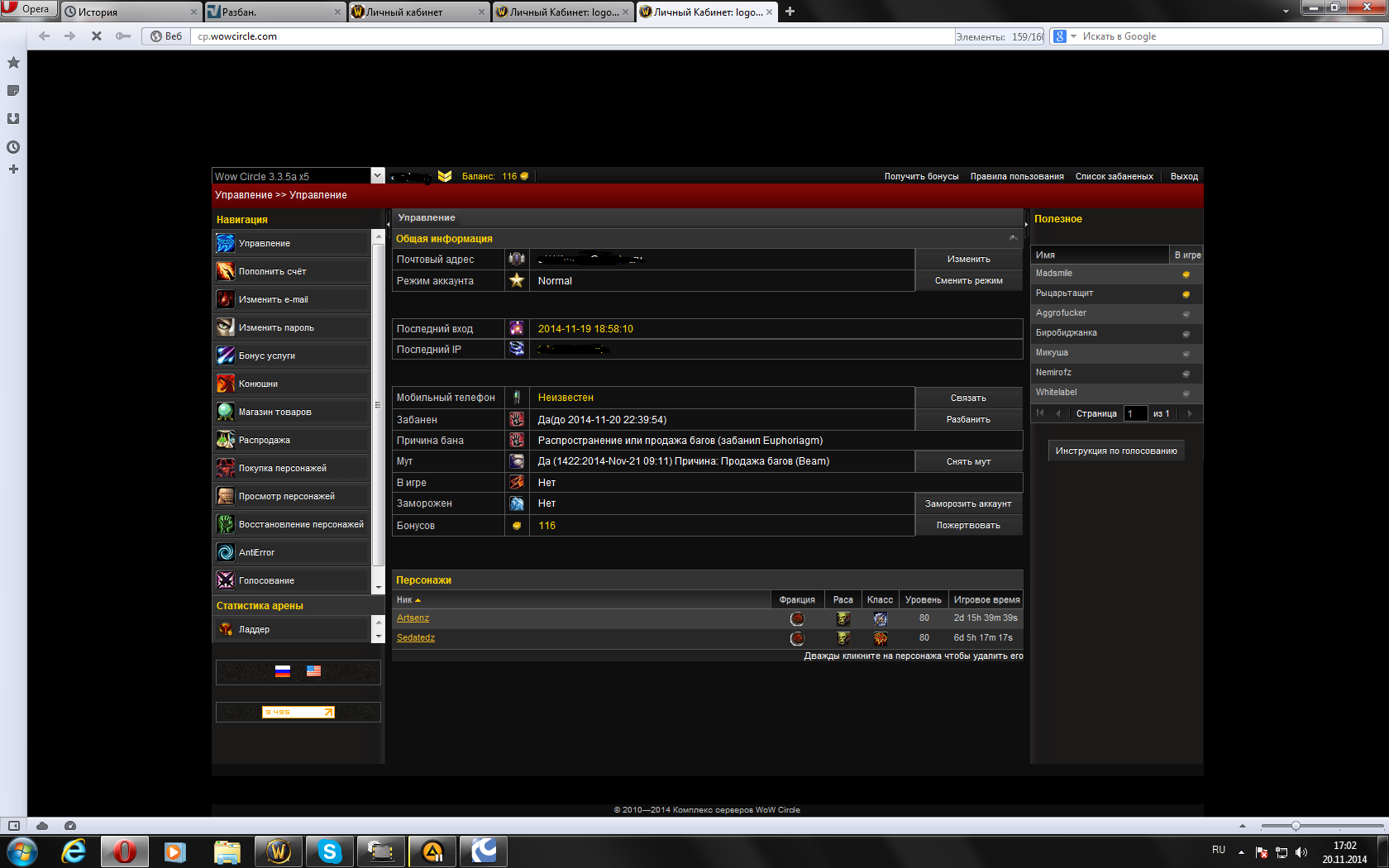Click the page number input field
The width and height of the screenshot is (1389, 868).
click(x=1135, y=413)
